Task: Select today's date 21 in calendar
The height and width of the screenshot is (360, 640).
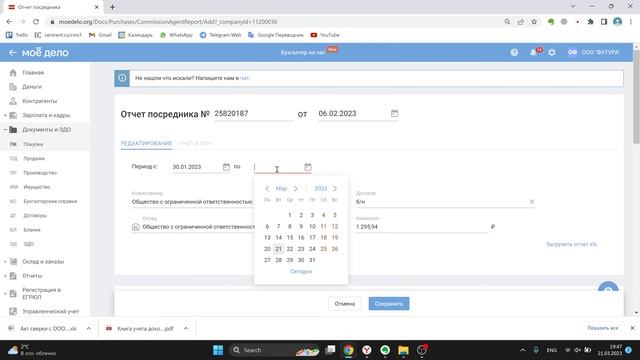Action: (278, 249)
